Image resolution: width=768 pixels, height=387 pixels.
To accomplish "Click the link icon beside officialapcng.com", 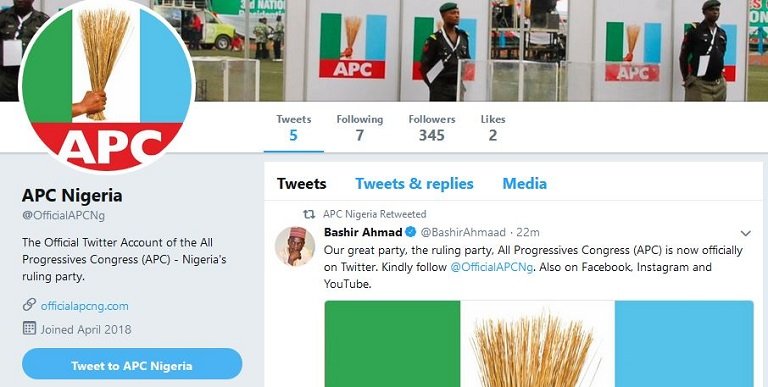I will pos(29,305).
